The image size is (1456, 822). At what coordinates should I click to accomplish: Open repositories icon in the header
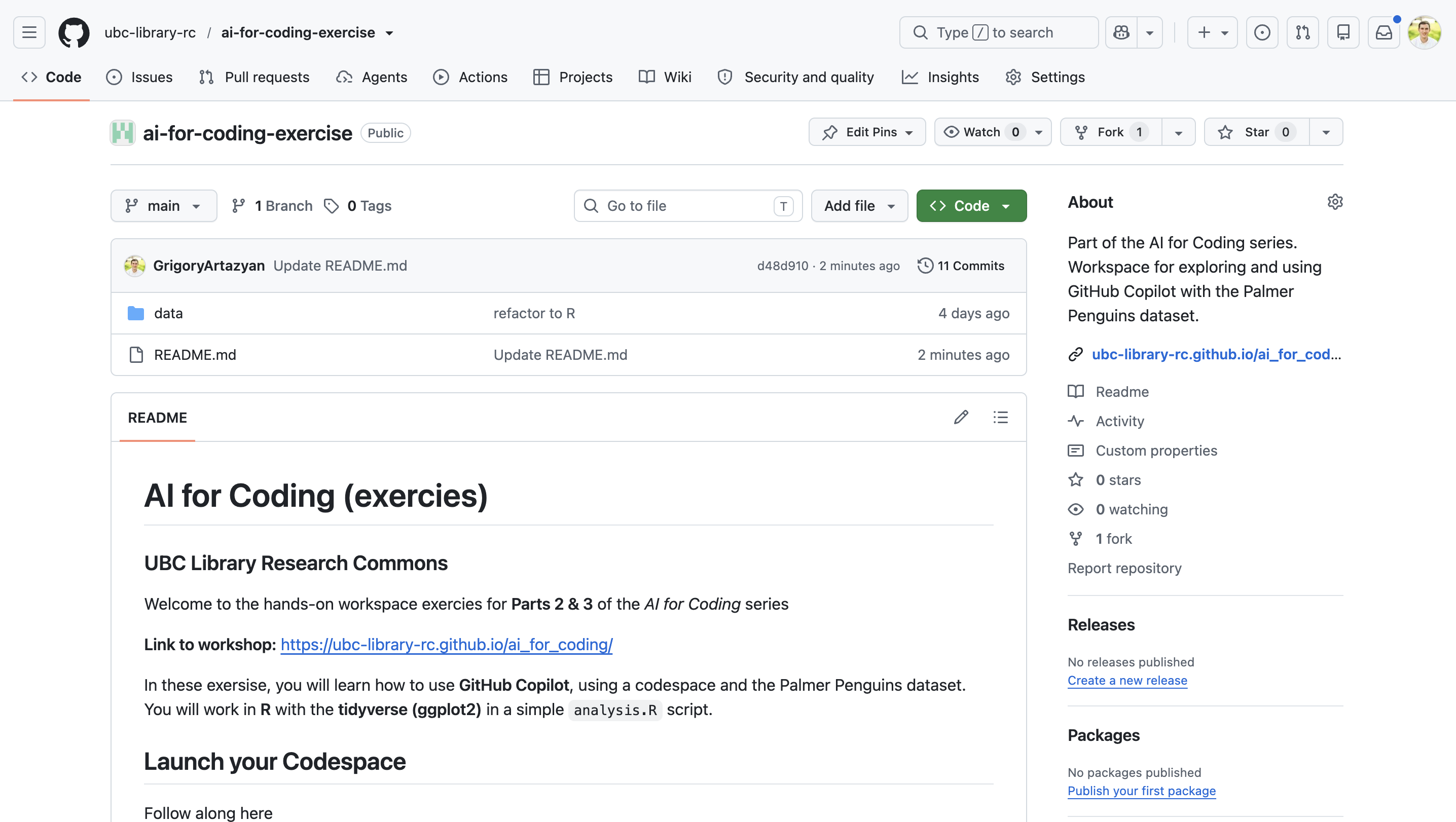tap(1343, 32)
